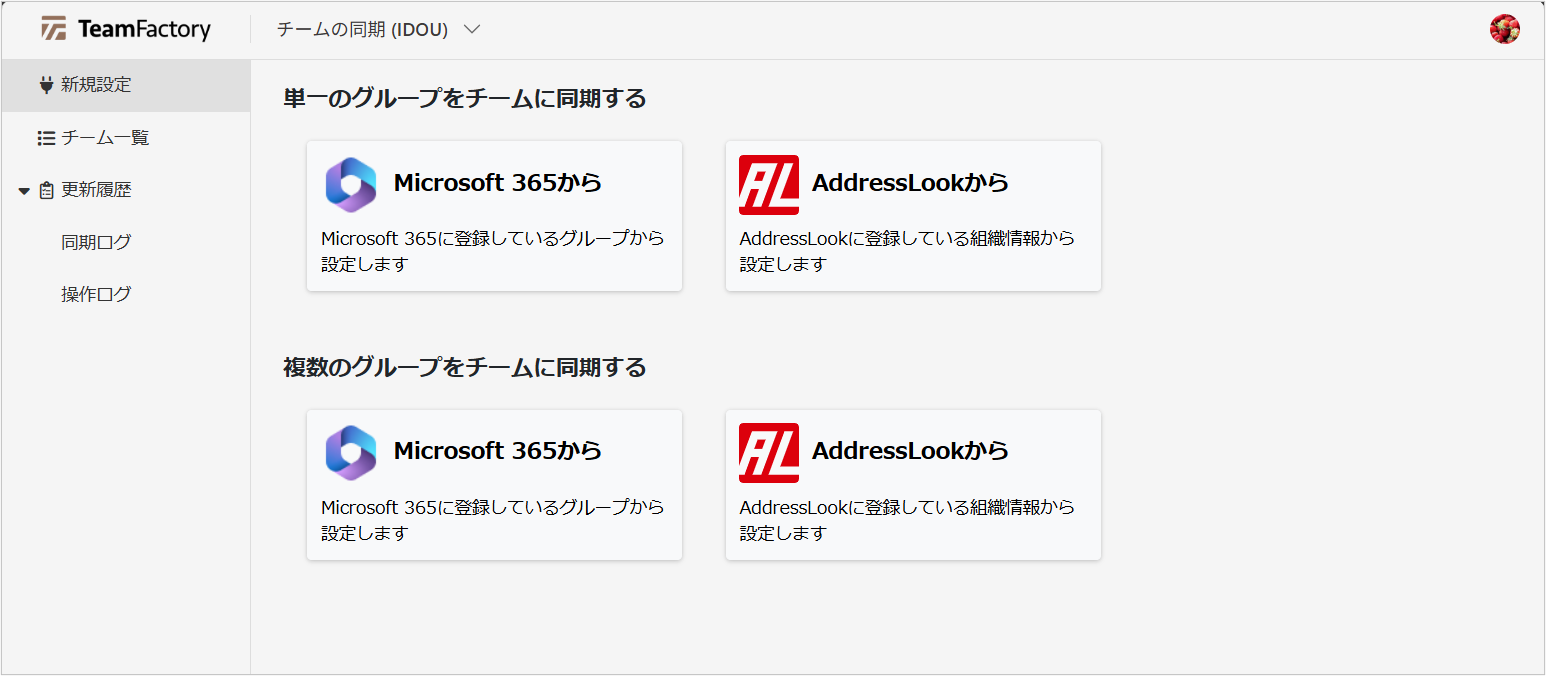
Task: Select single-group Microsoft 365から card title
Action: click(498, 183)
